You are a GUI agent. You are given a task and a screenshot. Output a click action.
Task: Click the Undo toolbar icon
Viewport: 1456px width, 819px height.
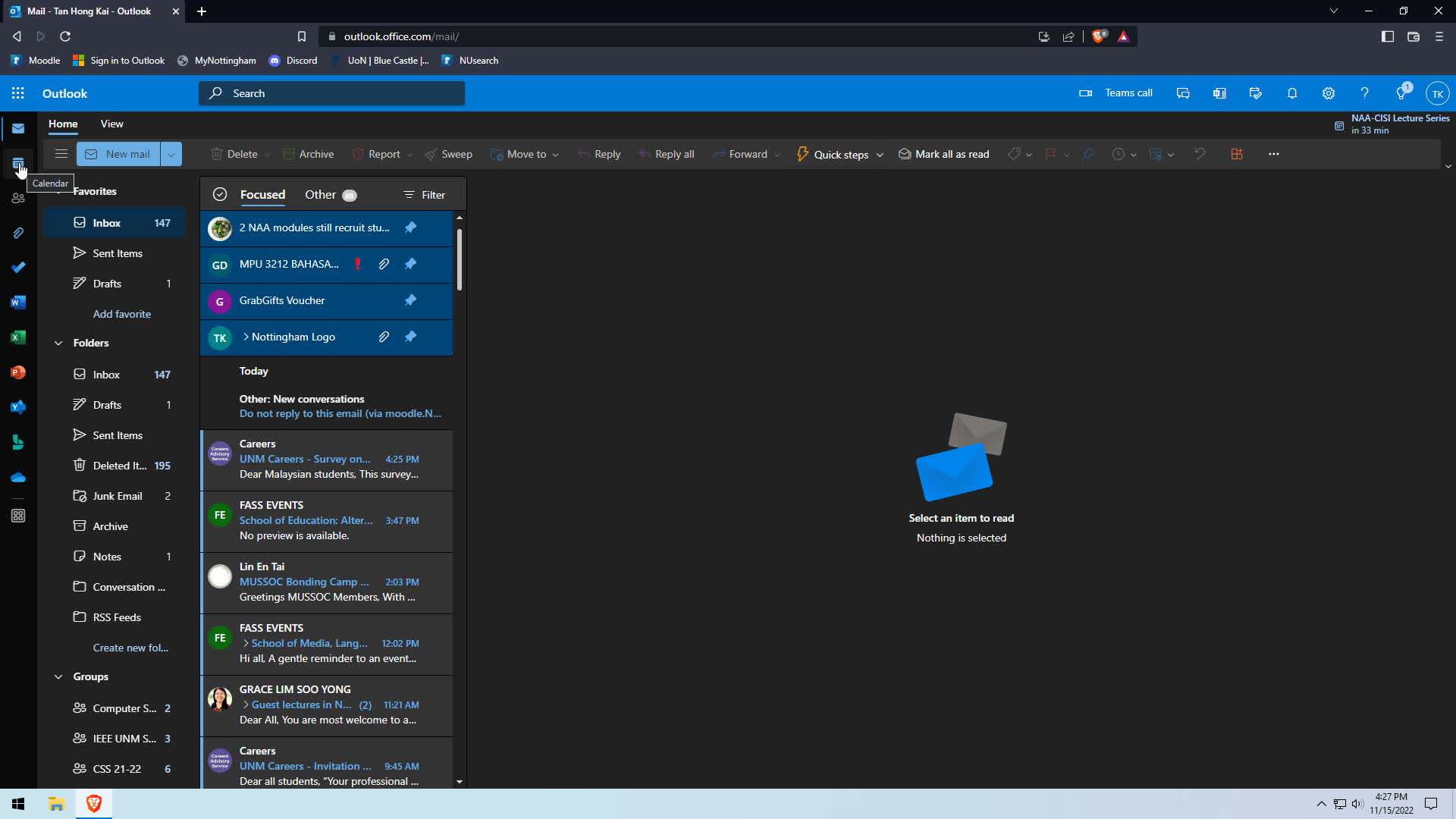(1200, 154)
